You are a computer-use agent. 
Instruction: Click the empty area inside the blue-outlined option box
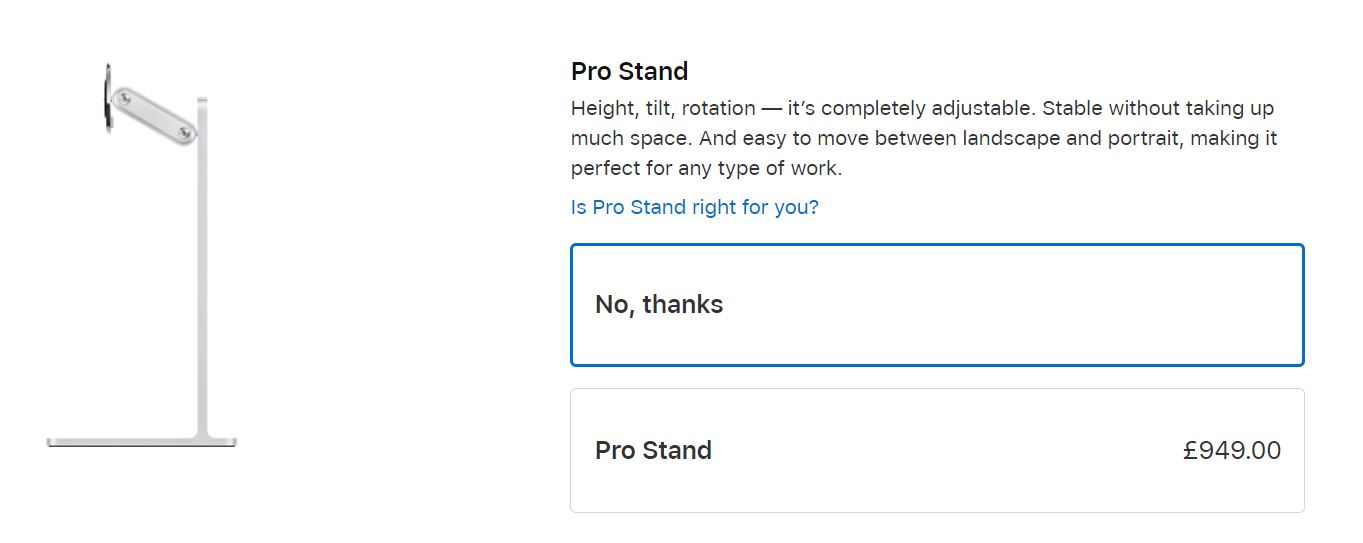(1010, 305)
